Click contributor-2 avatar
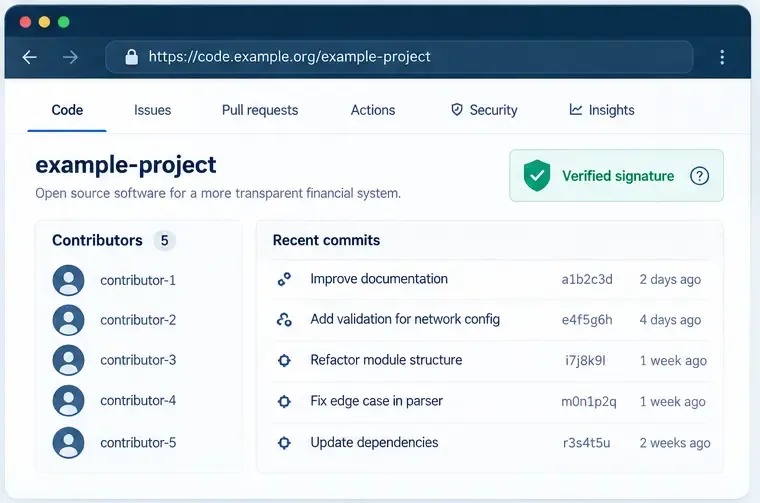This screenshot has height=503, width=760. pos(68,320)
